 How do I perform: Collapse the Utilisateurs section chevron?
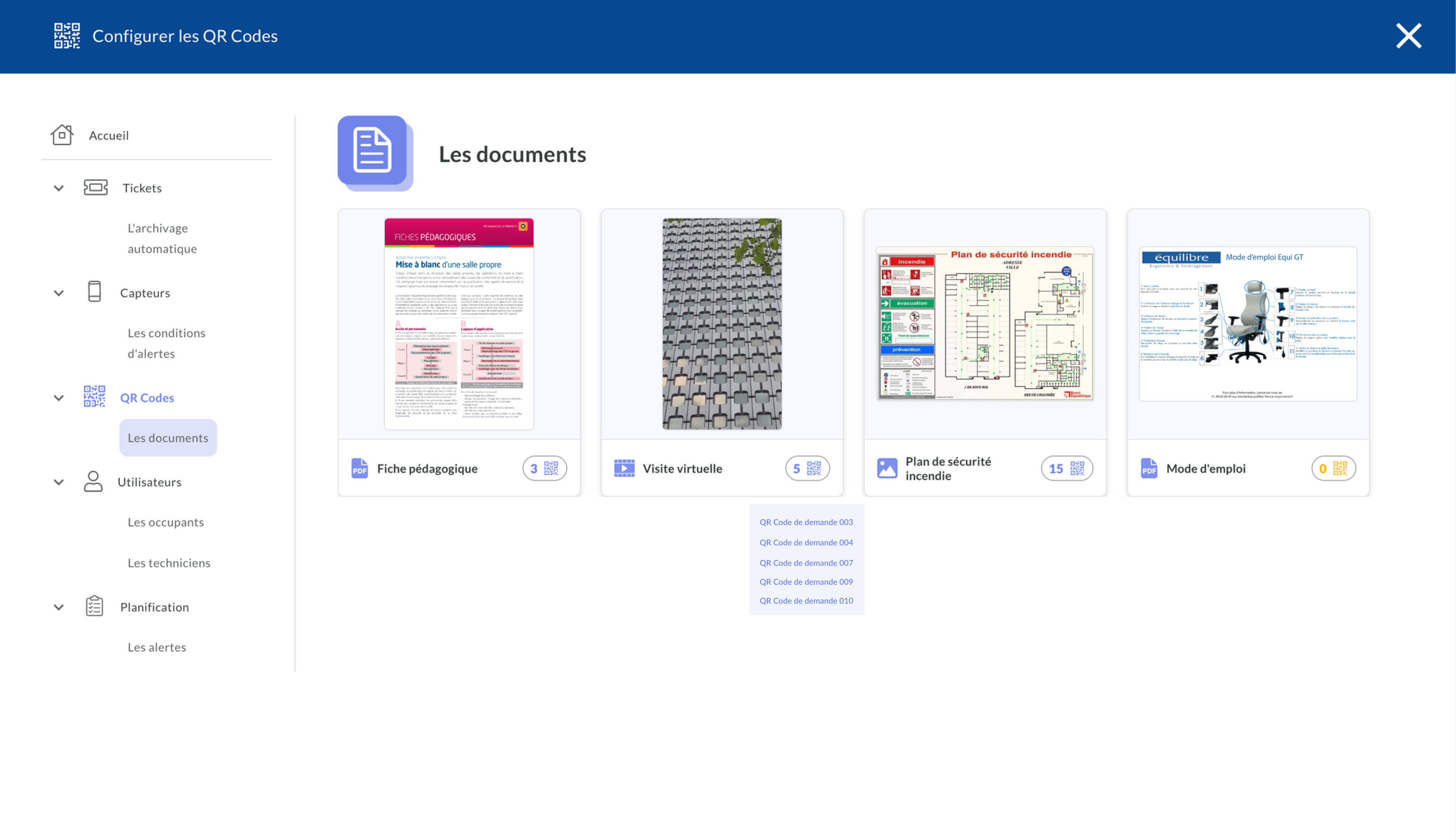pyautogui.click(x=59, y=482)
